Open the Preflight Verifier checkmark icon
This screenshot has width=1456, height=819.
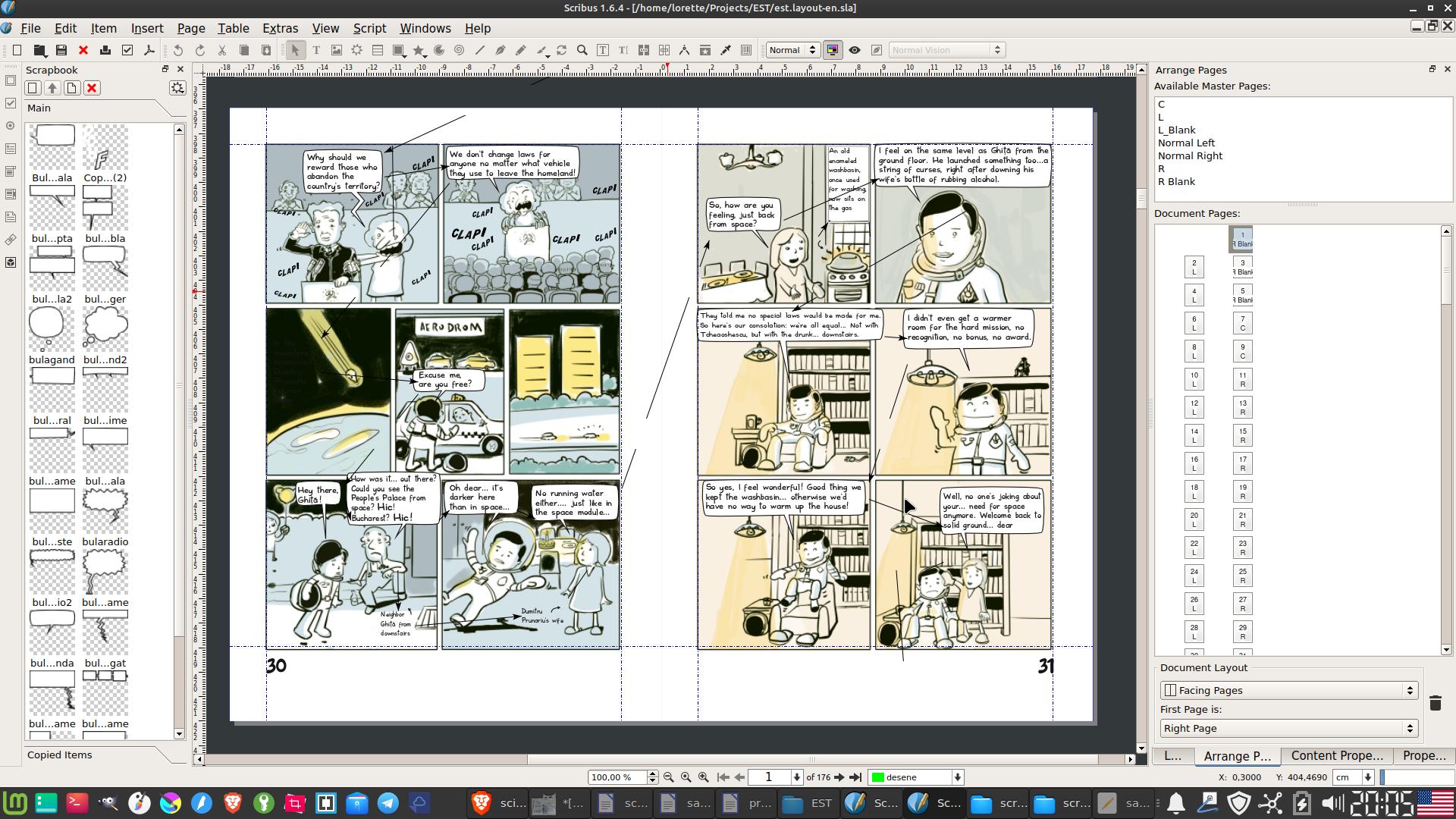tap(127, 50)
